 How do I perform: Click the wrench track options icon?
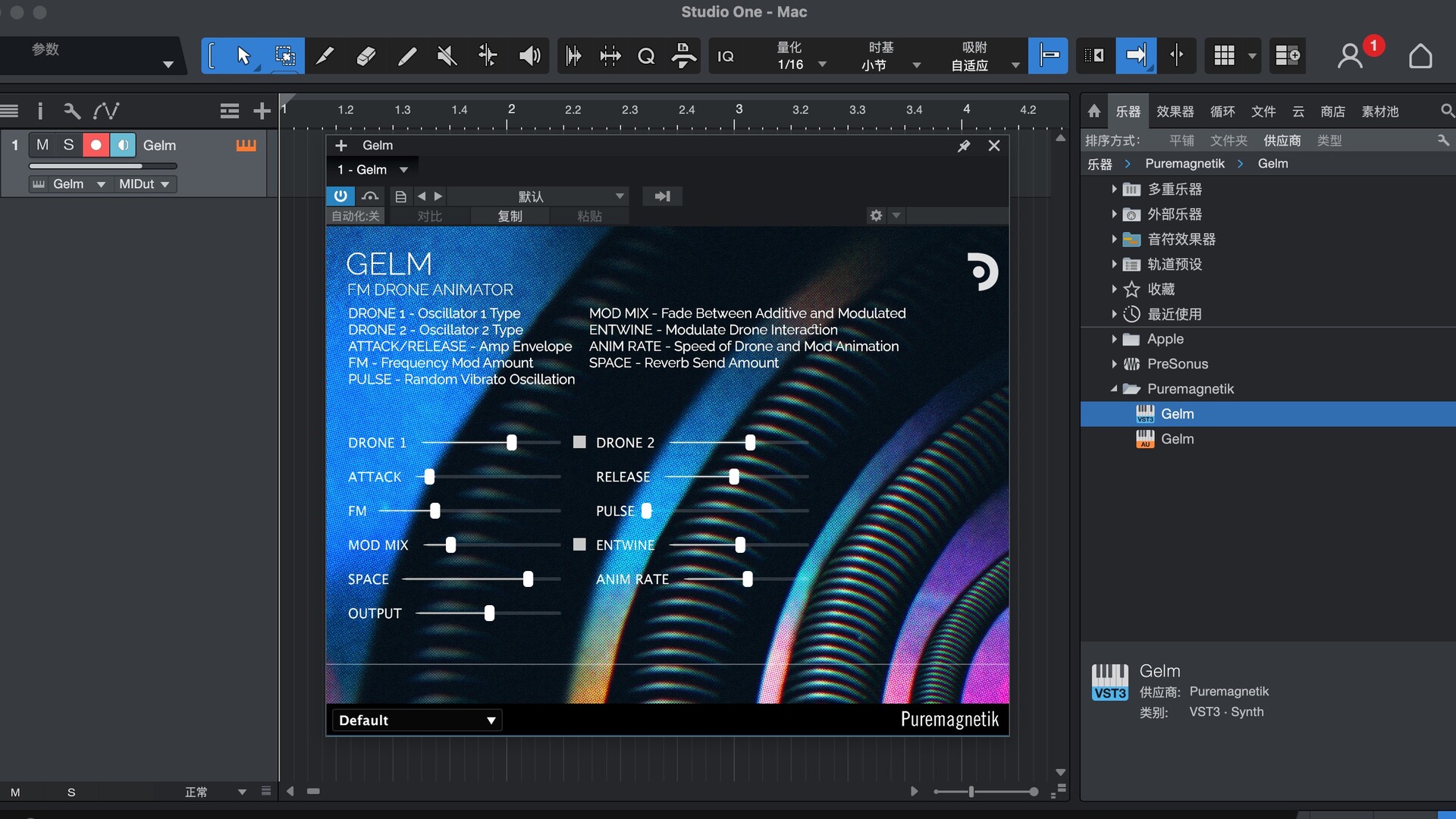72,111
